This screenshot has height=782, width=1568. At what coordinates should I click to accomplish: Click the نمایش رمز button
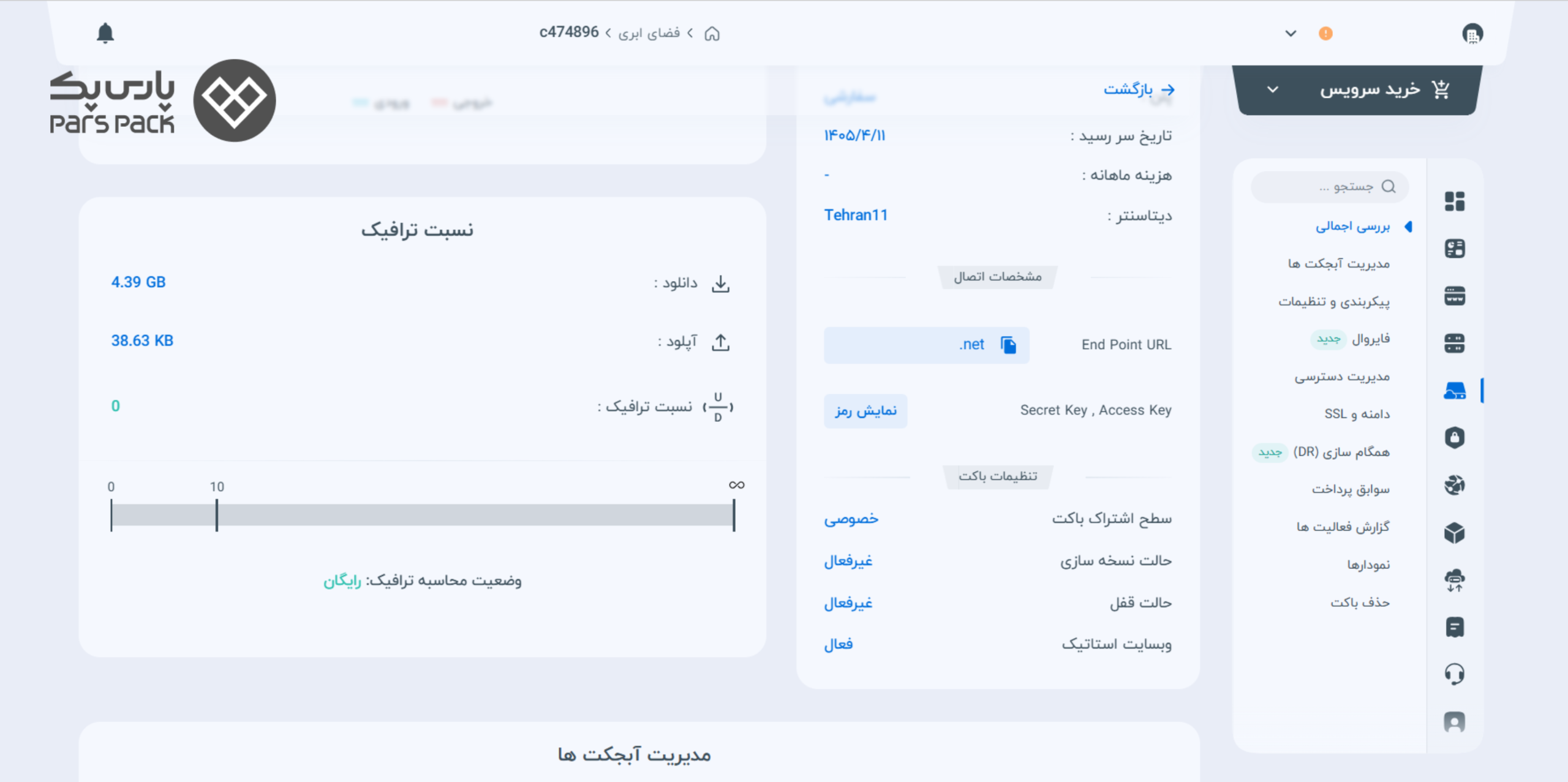coord(865,411)
